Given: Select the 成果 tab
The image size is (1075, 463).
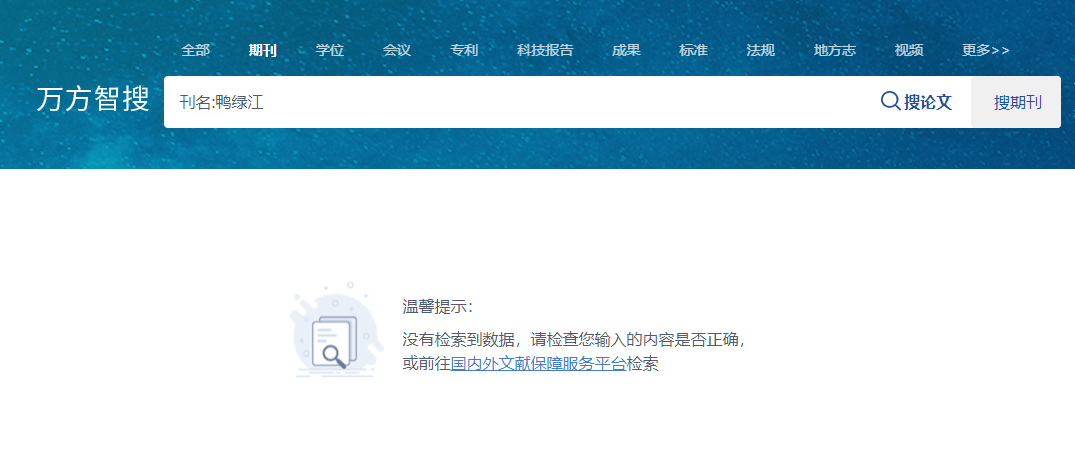Looking at the screenshot, I should [626, 50].
